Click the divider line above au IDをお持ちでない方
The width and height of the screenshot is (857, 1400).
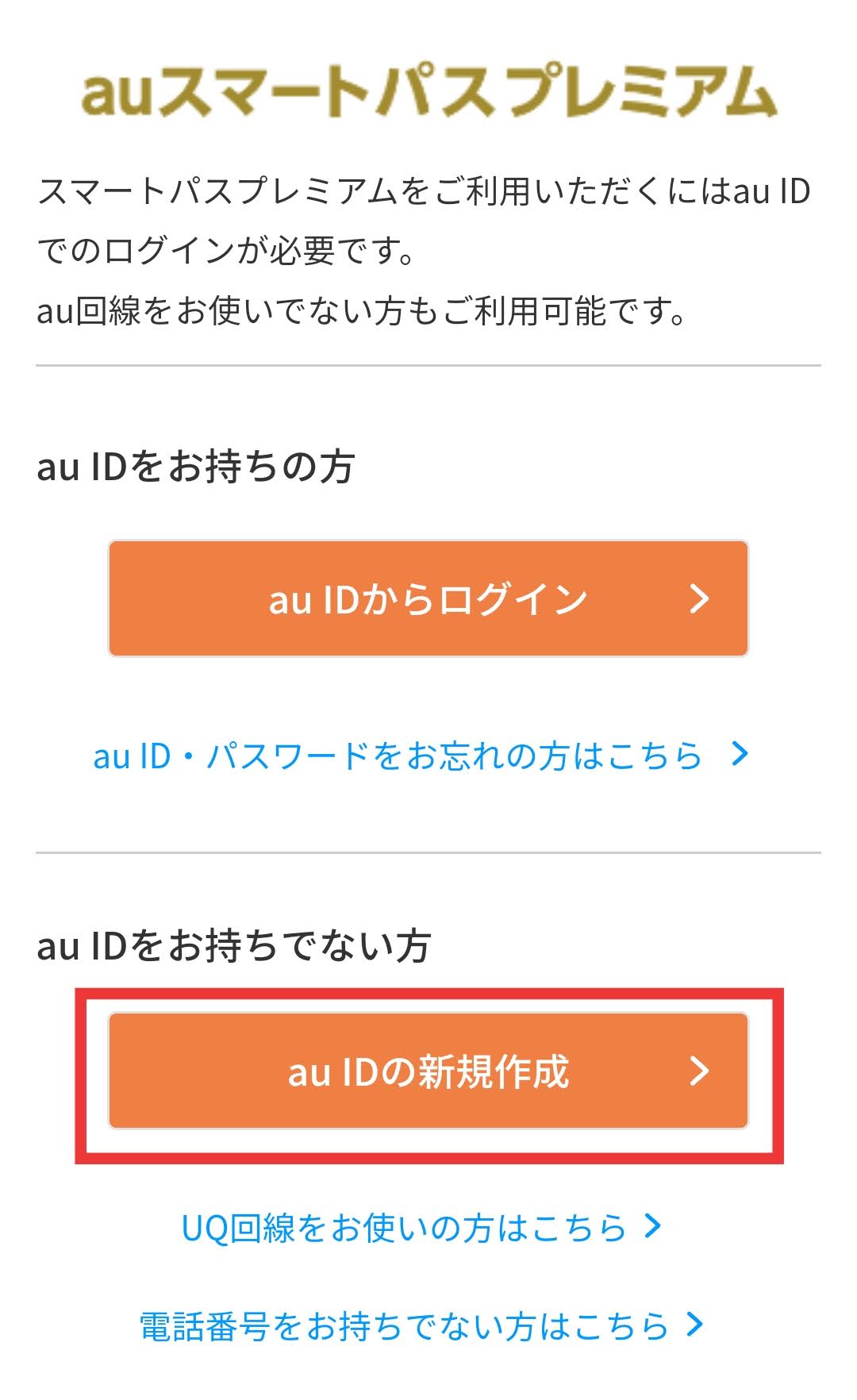tap(428, 853)
